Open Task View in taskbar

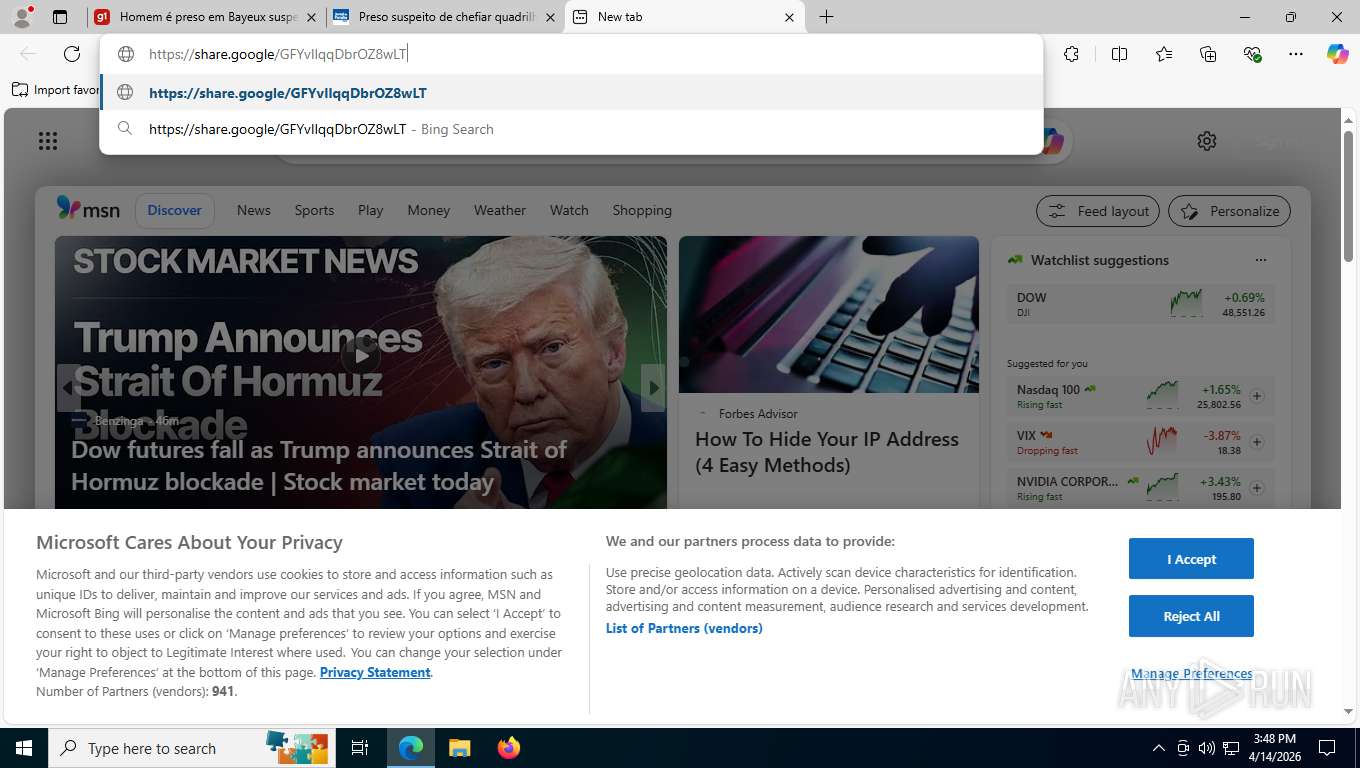360,748
